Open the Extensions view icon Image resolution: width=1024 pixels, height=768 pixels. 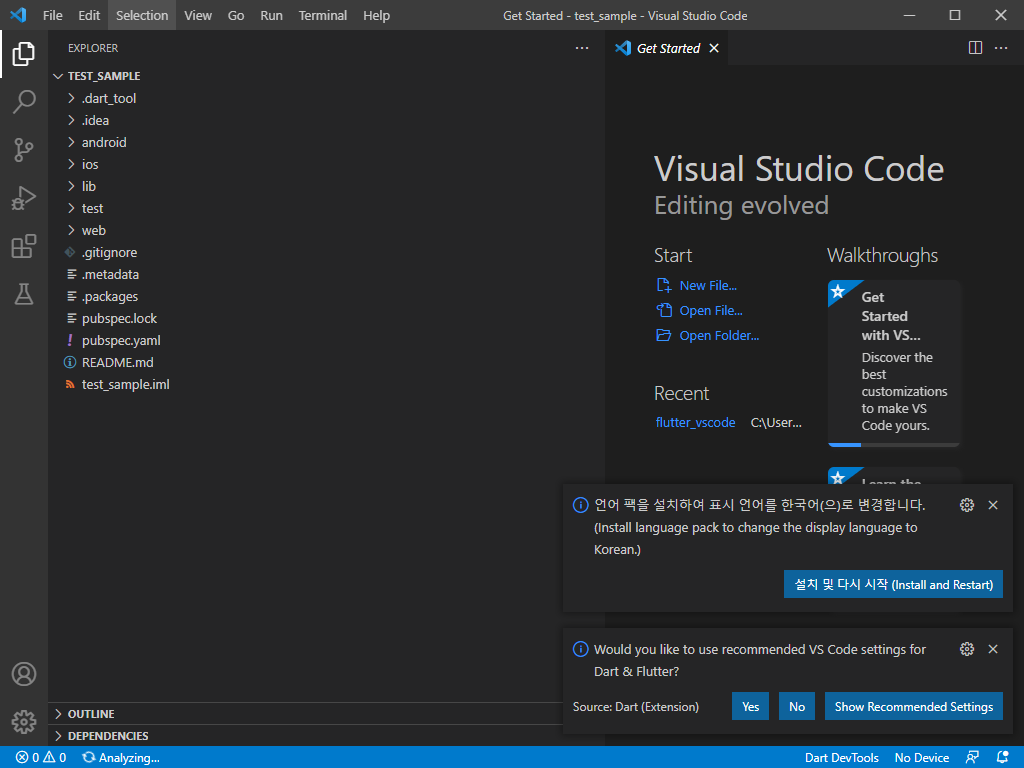pos(24,246)
